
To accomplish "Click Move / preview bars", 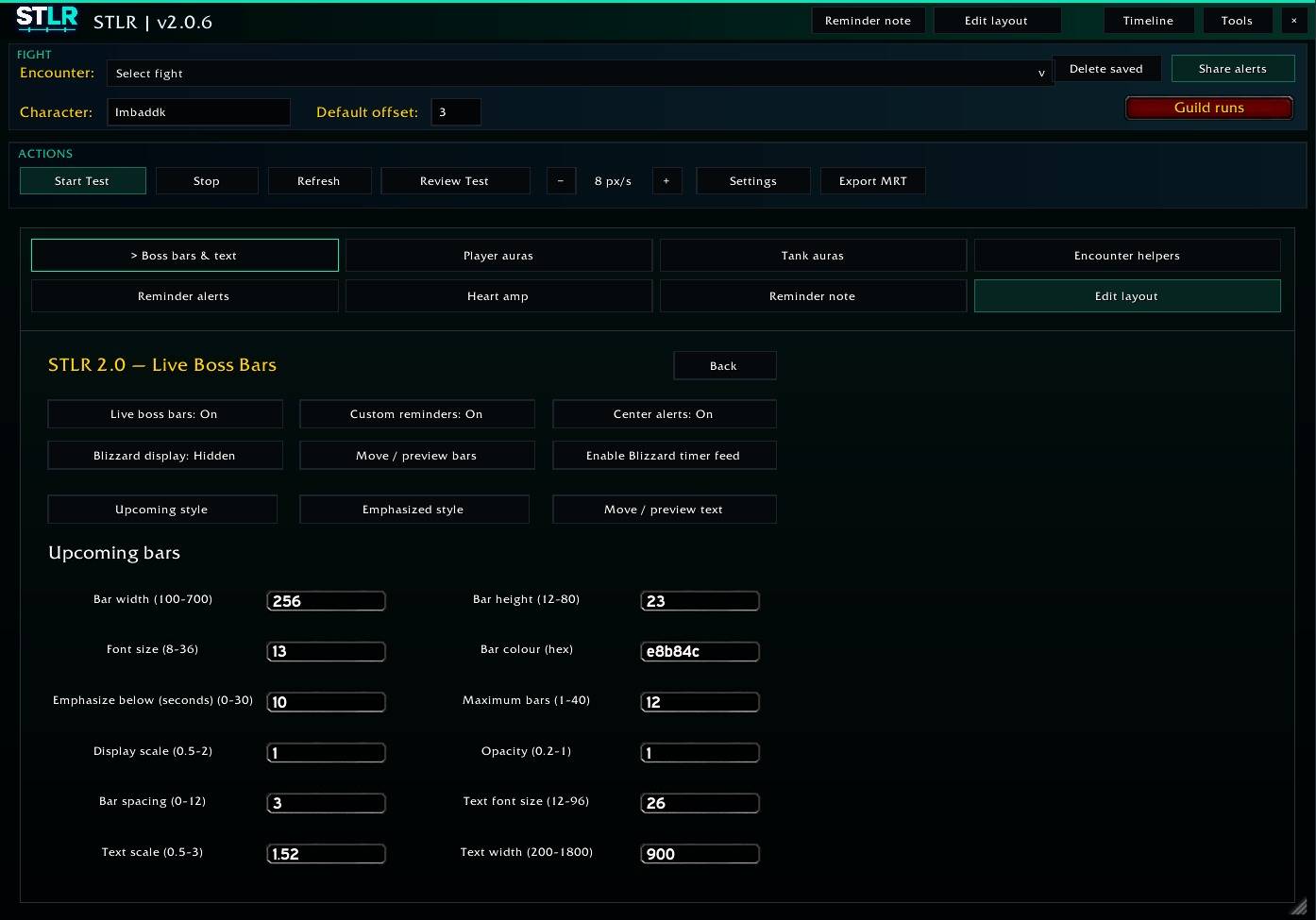I will coord(416,456).
